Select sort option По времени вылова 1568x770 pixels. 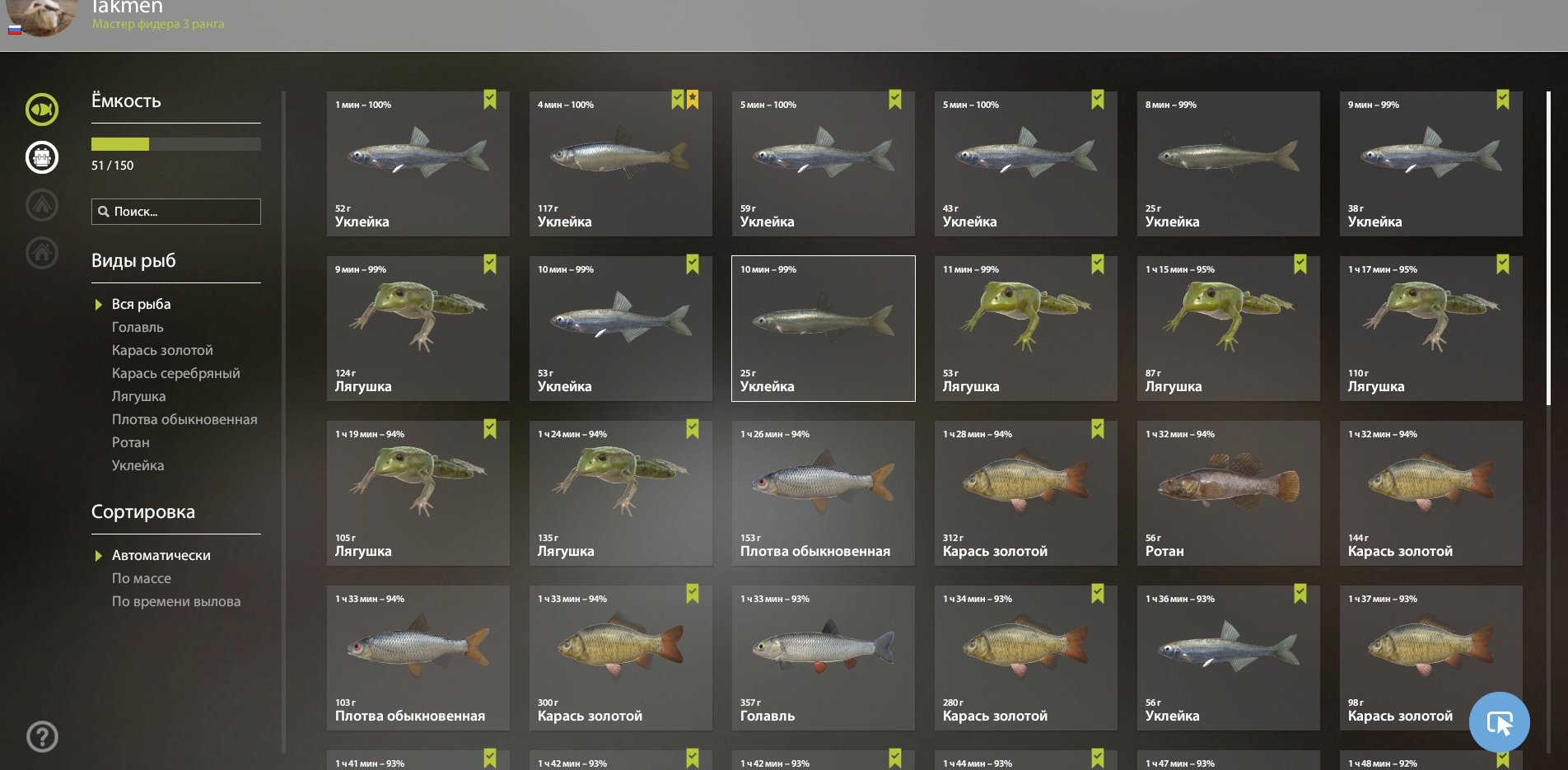tap(176, 601)
